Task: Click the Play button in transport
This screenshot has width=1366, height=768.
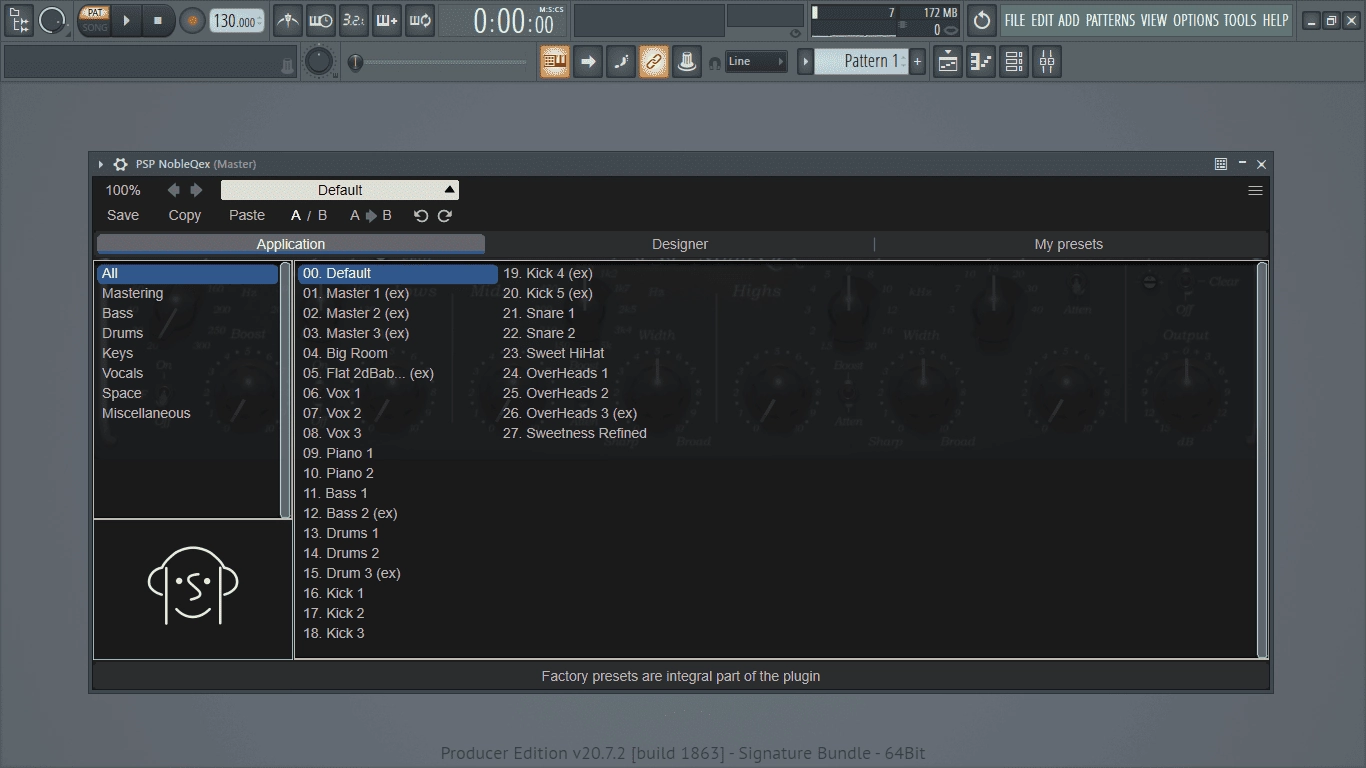Action: coord(126,20)
